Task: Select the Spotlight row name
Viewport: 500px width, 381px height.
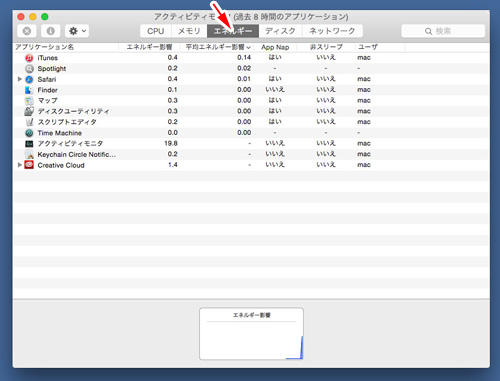Action: [x=52, y=69]
